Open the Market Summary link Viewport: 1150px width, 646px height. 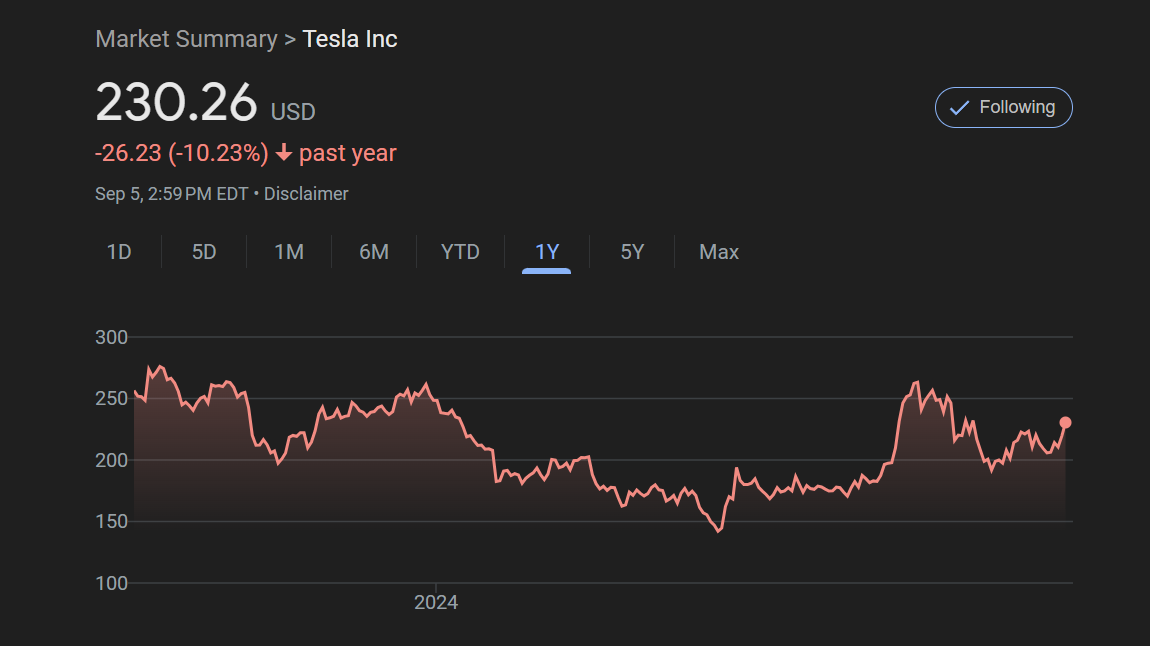click(186, 39)
